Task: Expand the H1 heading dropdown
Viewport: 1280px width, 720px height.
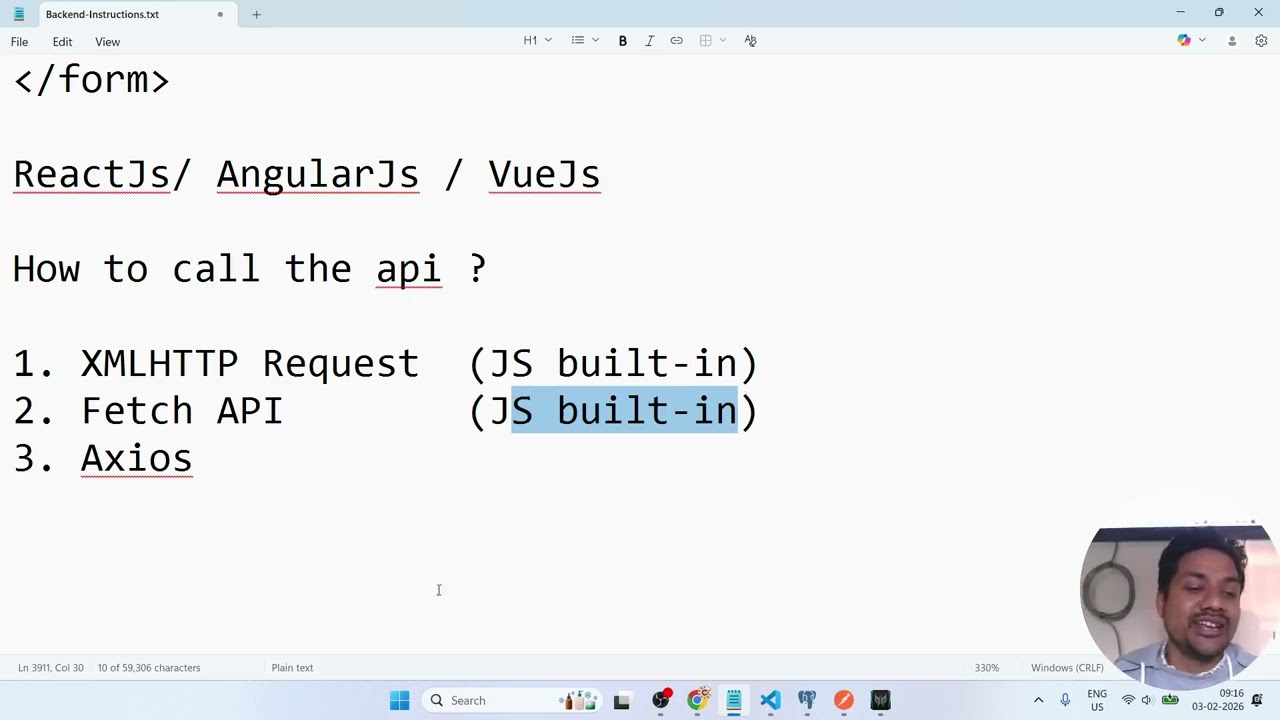Action: (537, 41)
